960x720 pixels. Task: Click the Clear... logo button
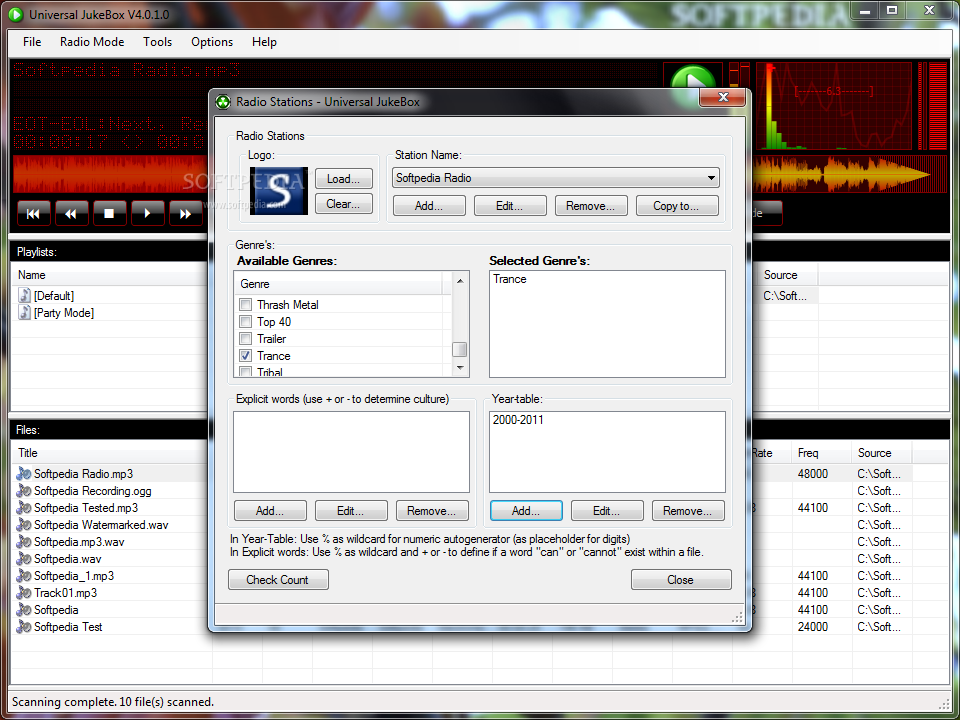pyautogui.click(x=343, y=204)
